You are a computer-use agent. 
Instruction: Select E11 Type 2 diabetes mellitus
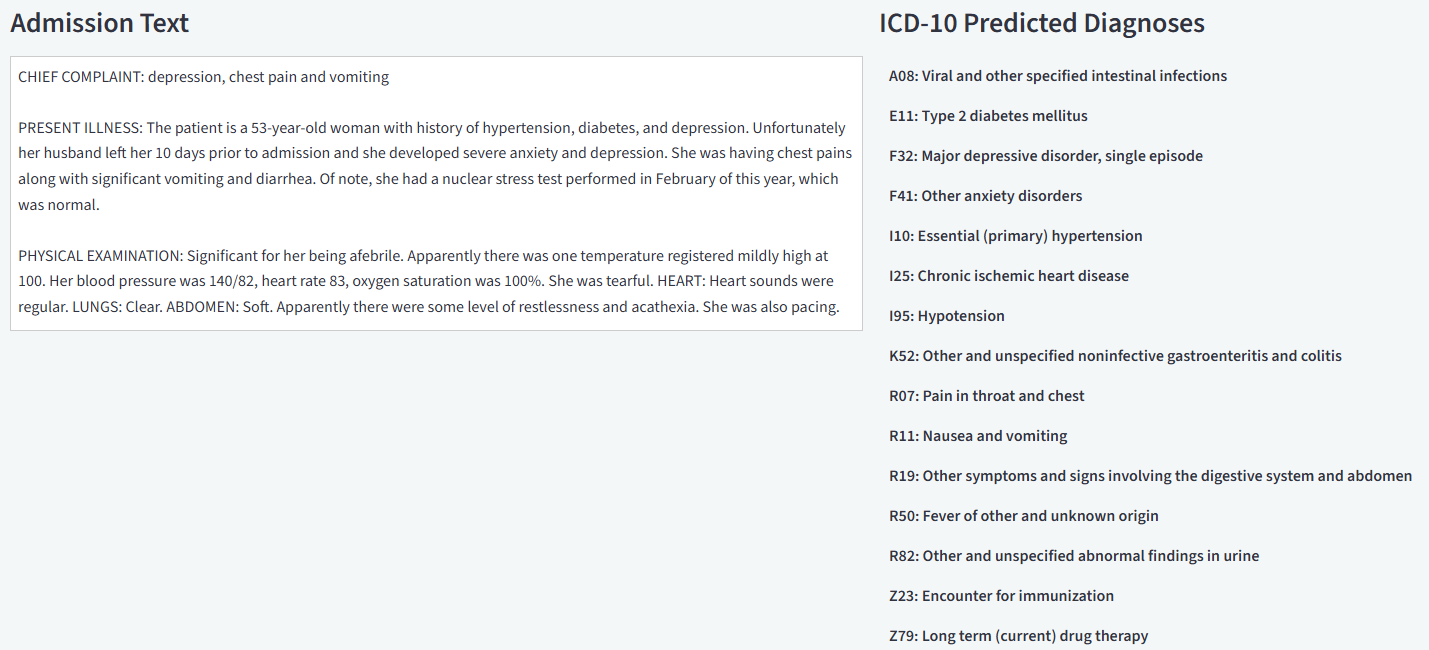click(x=988, y=116)
